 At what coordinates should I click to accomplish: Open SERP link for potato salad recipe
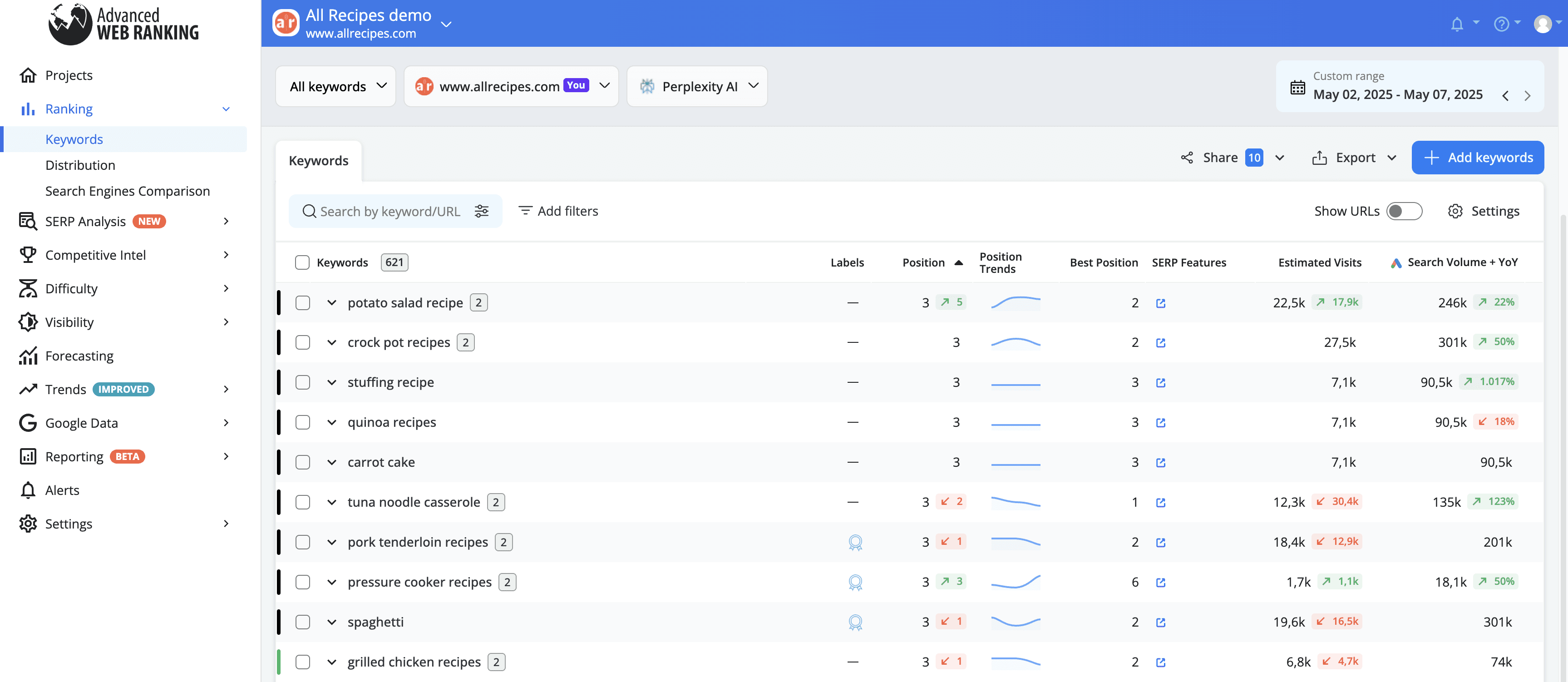click(1161, 303)
